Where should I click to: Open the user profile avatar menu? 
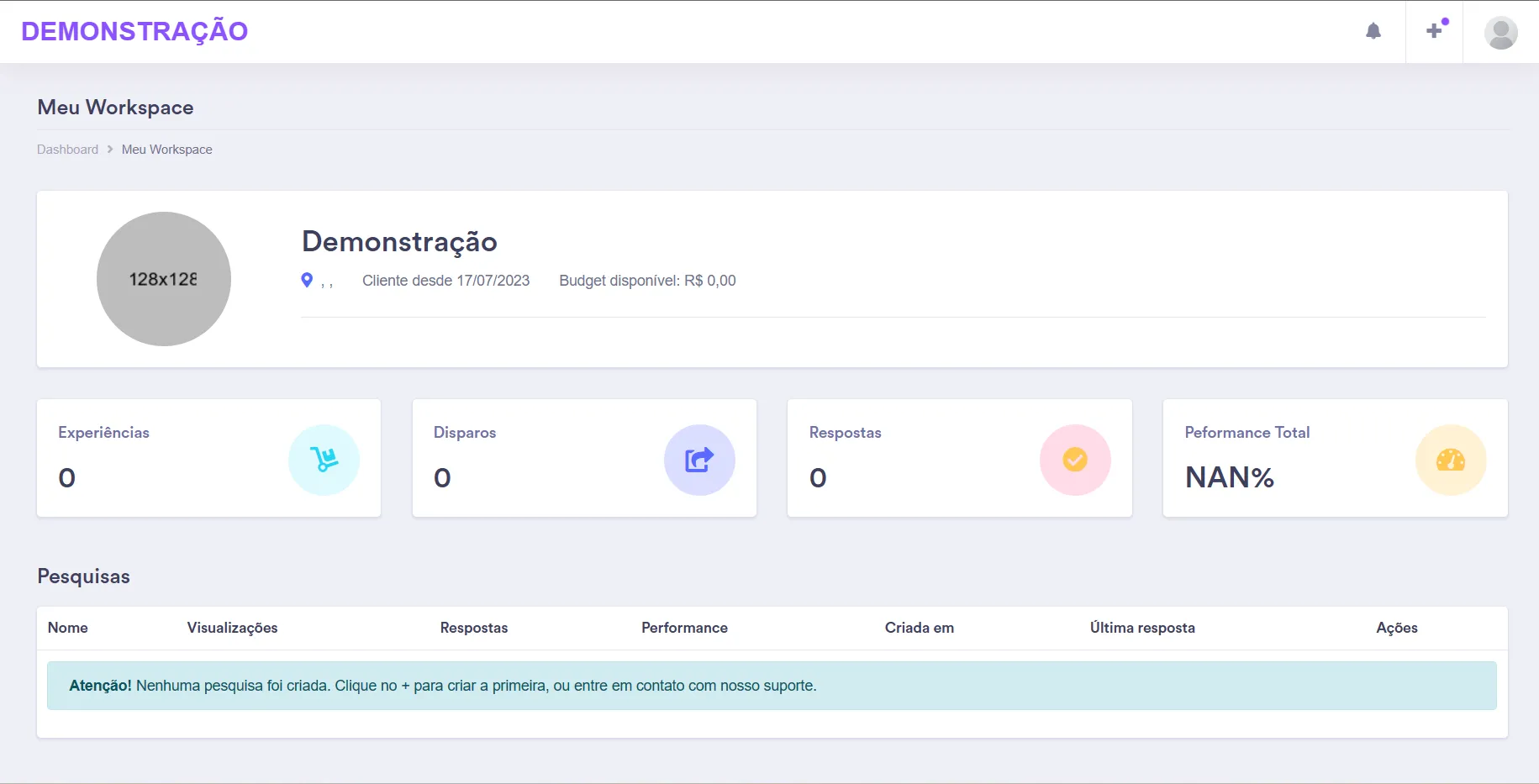point(1500,33)
